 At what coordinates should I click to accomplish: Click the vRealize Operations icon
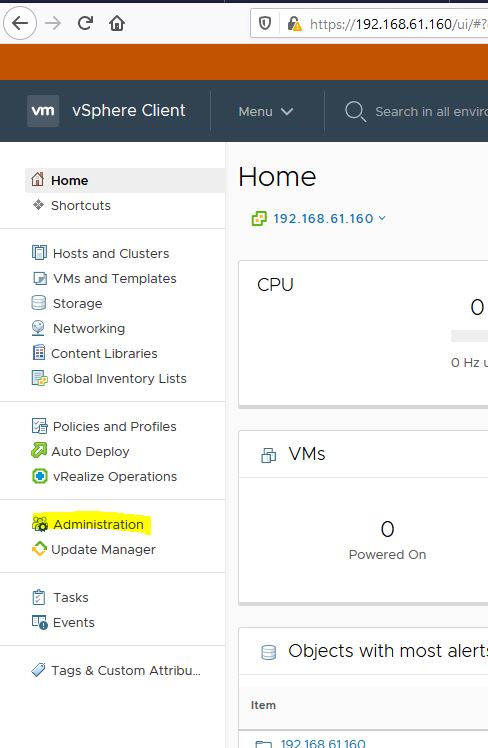40,476
